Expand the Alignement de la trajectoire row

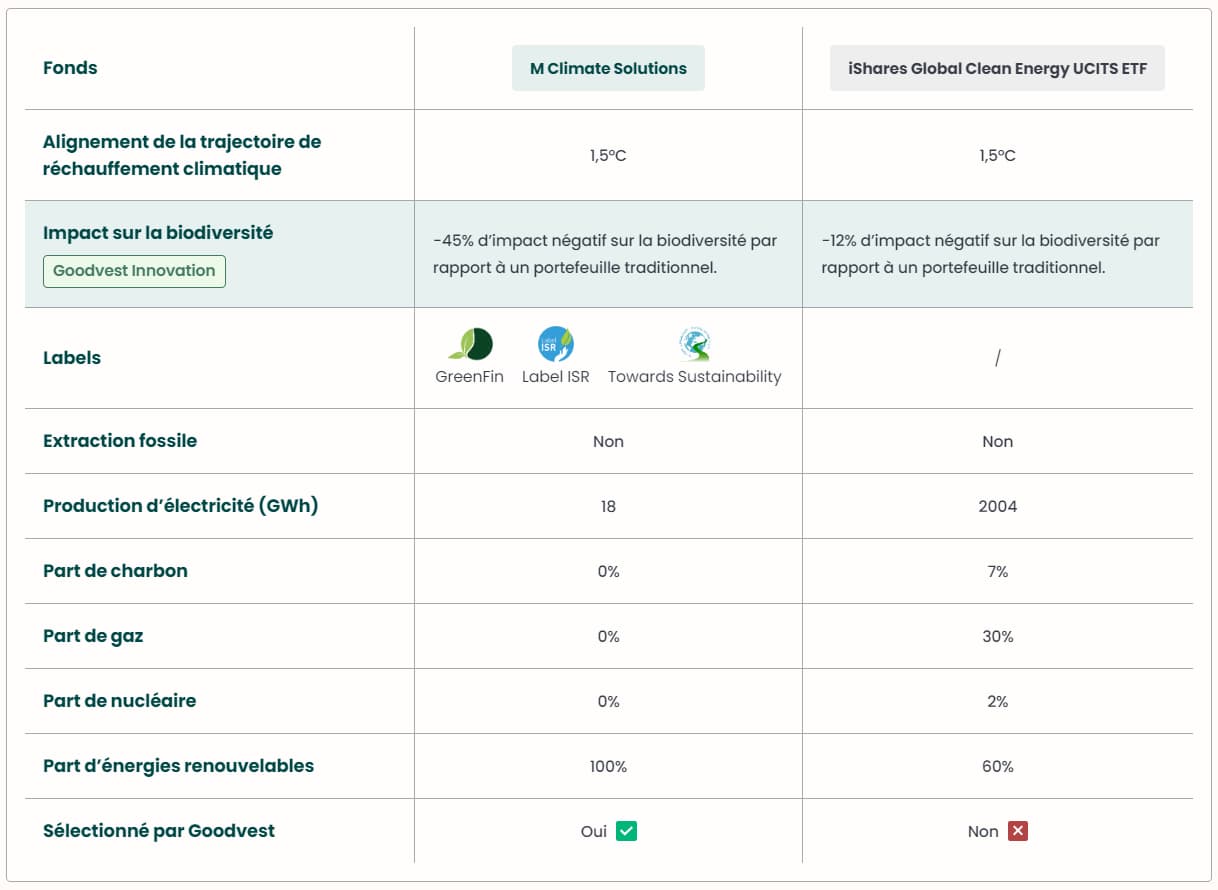pyautogui.click(x=181, y=155)
